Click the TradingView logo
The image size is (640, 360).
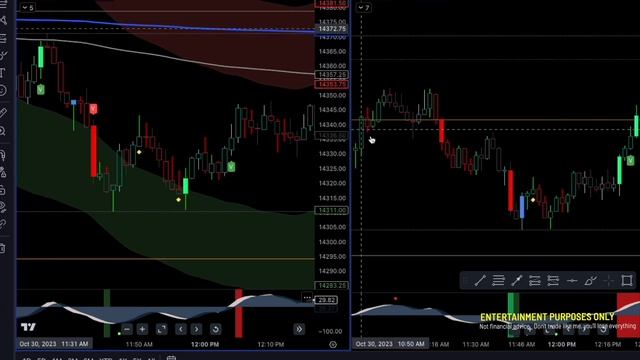click(28, 327)
